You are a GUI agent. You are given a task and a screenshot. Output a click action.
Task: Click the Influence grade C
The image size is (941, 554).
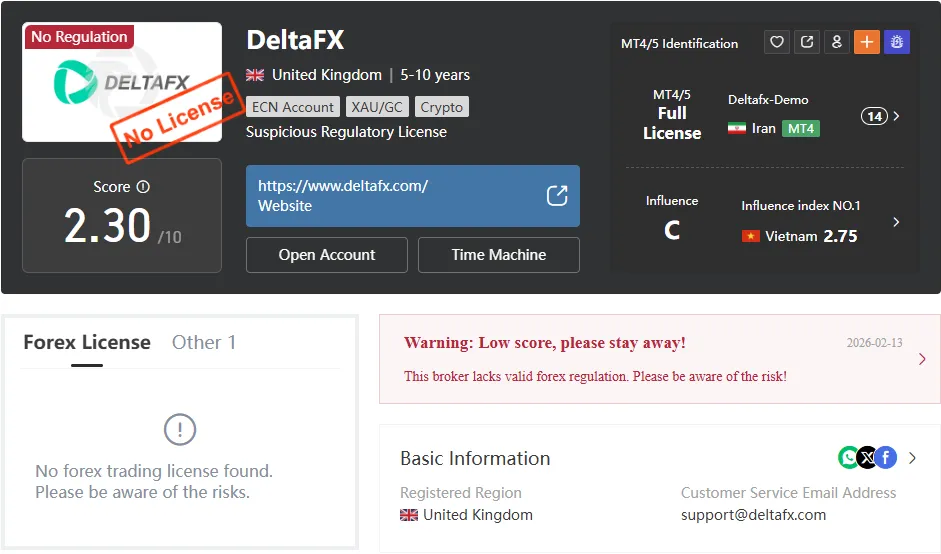[x=672, y=230]
